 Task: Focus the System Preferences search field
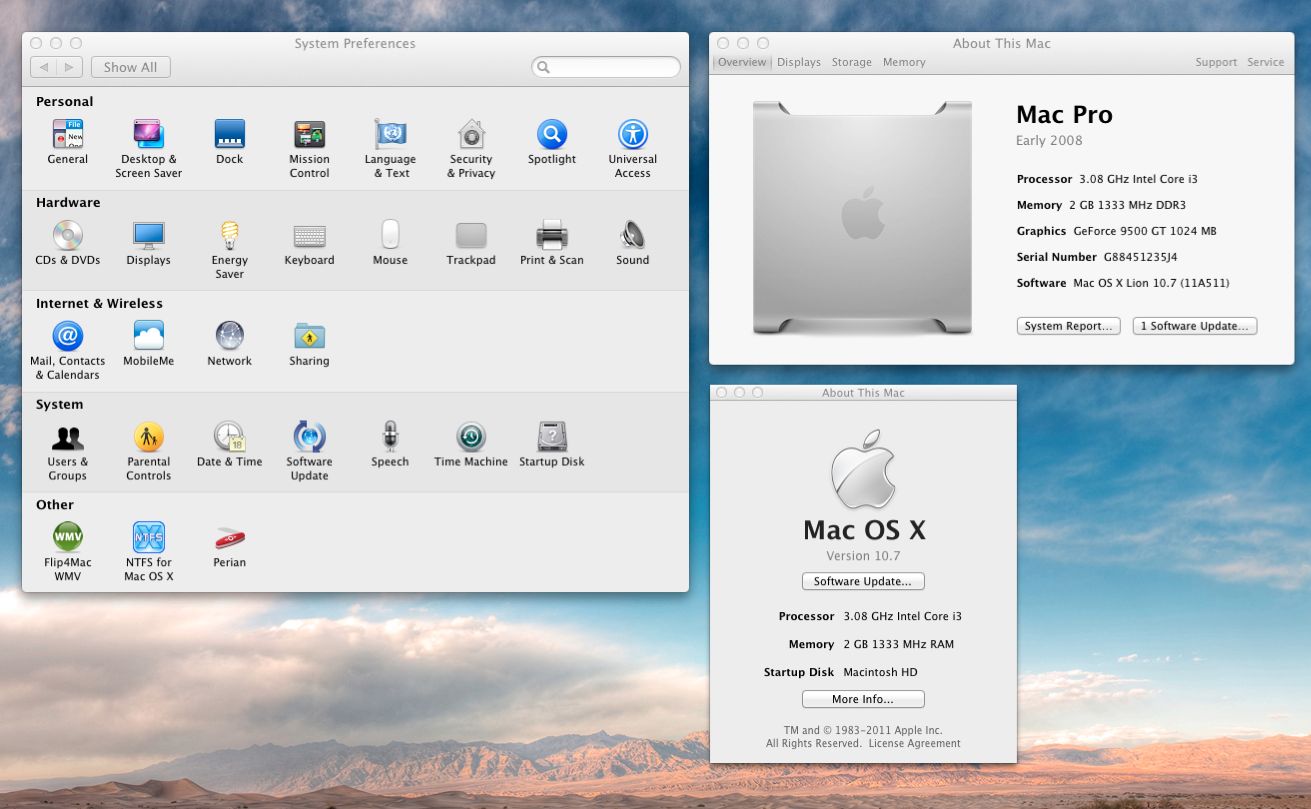pos(606,67)
